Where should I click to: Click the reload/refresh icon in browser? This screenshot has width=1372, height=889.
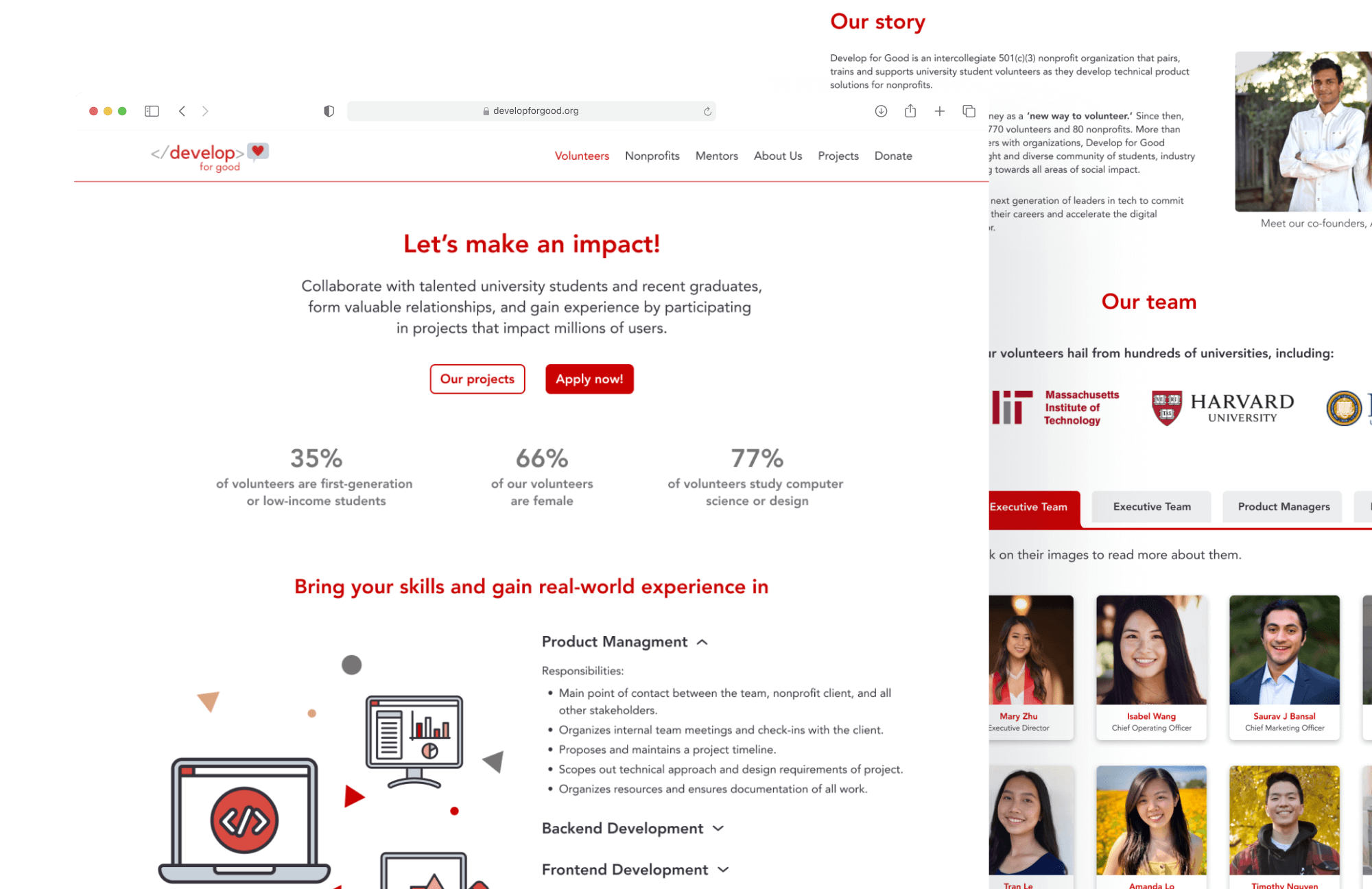(x=706, y=110)
